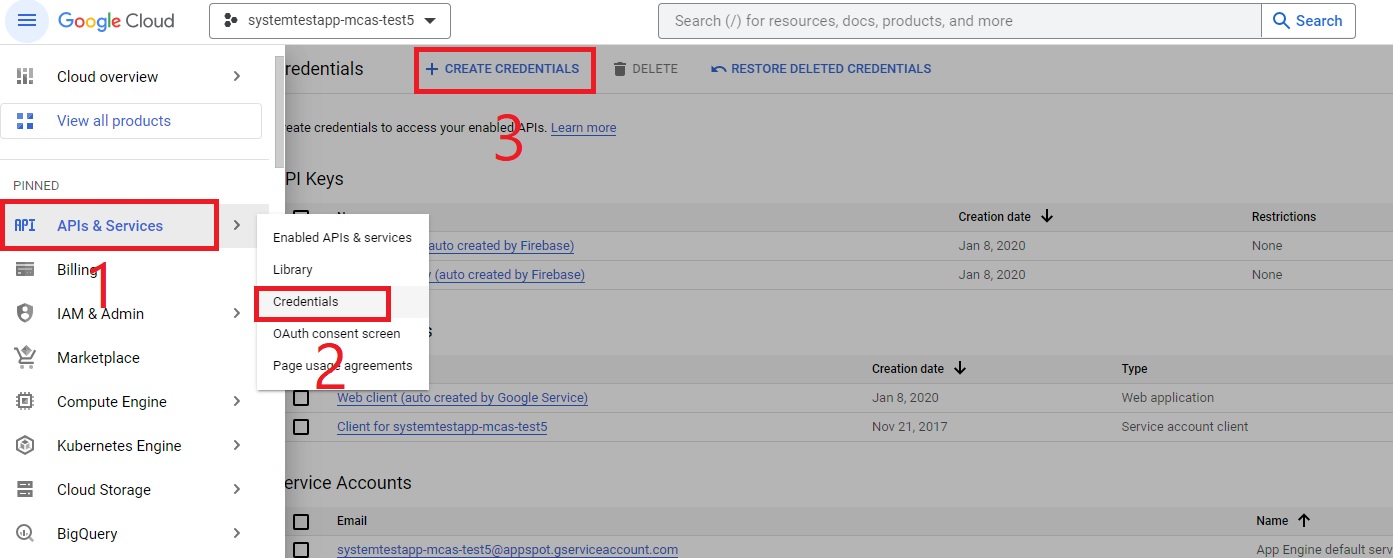This screenshot has width=1393, height=558.
Task: Select OAuth consent screen menu item
Action: (x=342, y=334)
